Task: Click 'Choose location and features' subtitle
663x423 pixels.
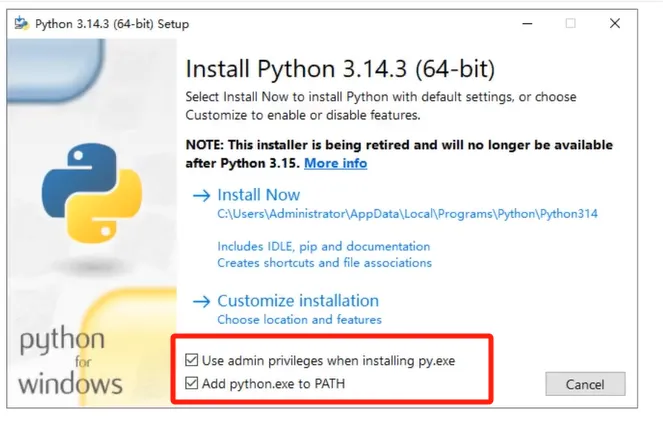Action: [x=299, y=320]
